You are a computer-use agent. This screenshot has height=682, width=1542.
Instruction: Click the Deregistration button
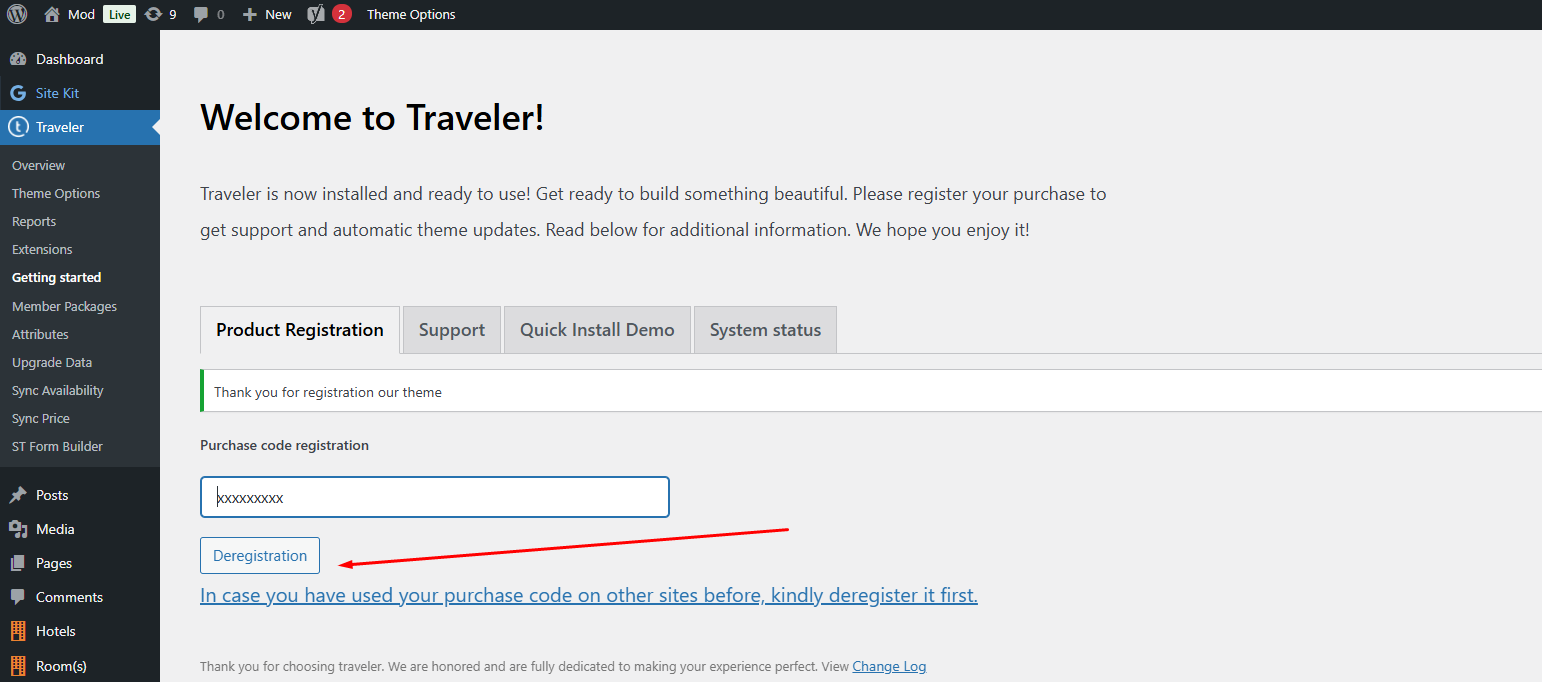click(260, 556)
